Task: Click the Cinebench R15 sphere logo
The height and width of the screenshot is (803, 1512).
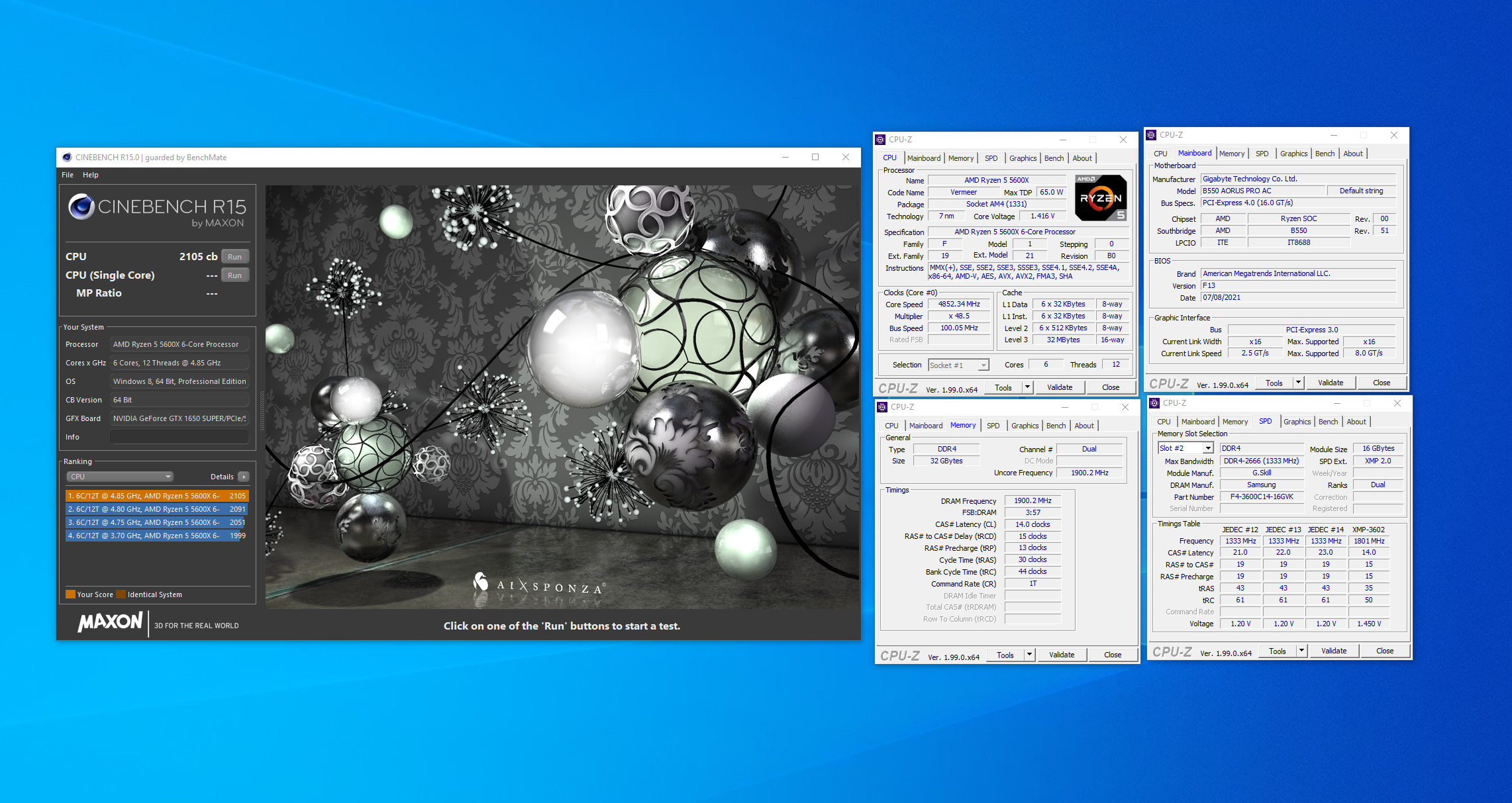Action: pos(81,207)
